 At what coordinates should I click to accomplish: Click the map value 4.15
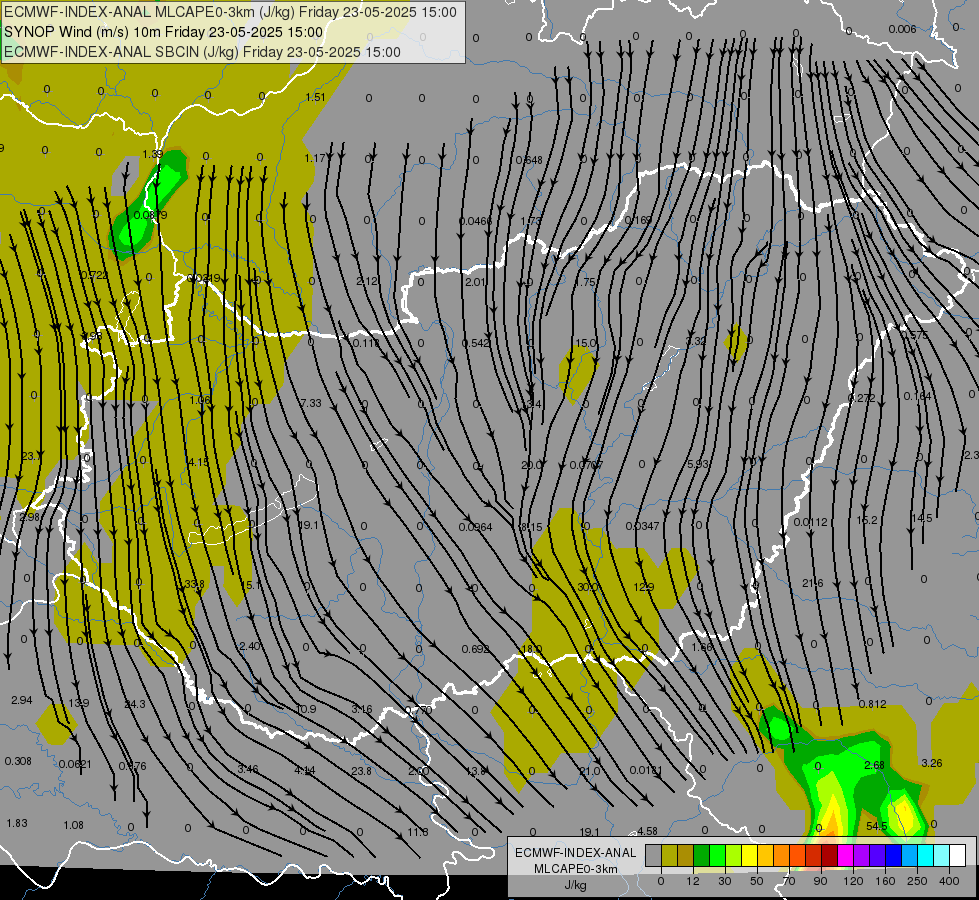[198, 462]
